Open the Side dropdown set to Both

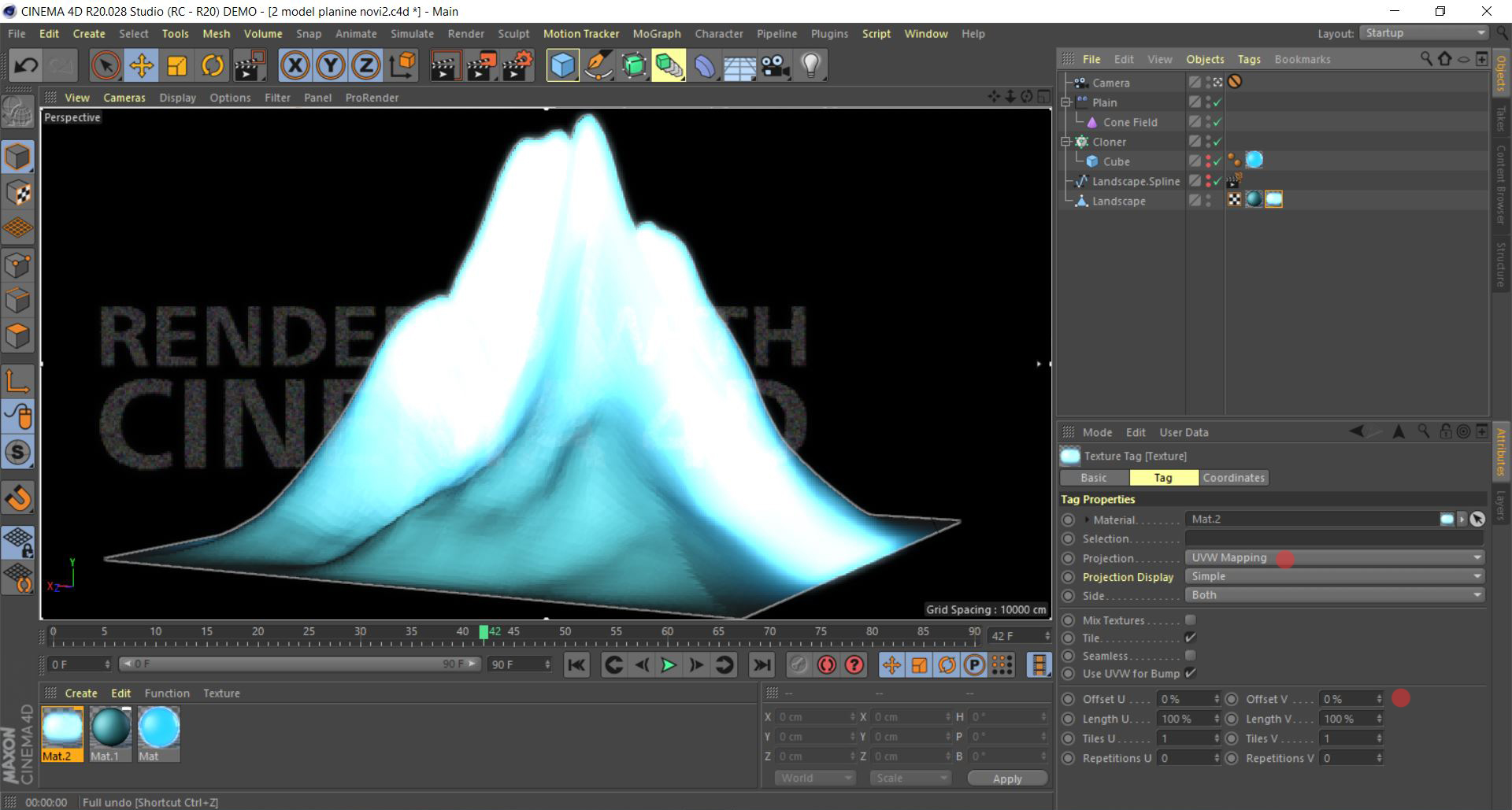tap(1335, 595)
